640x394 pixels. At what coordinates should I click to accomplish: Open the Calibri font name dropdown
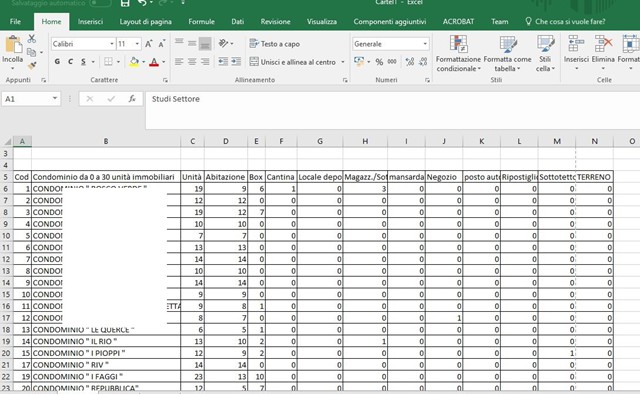111,44
